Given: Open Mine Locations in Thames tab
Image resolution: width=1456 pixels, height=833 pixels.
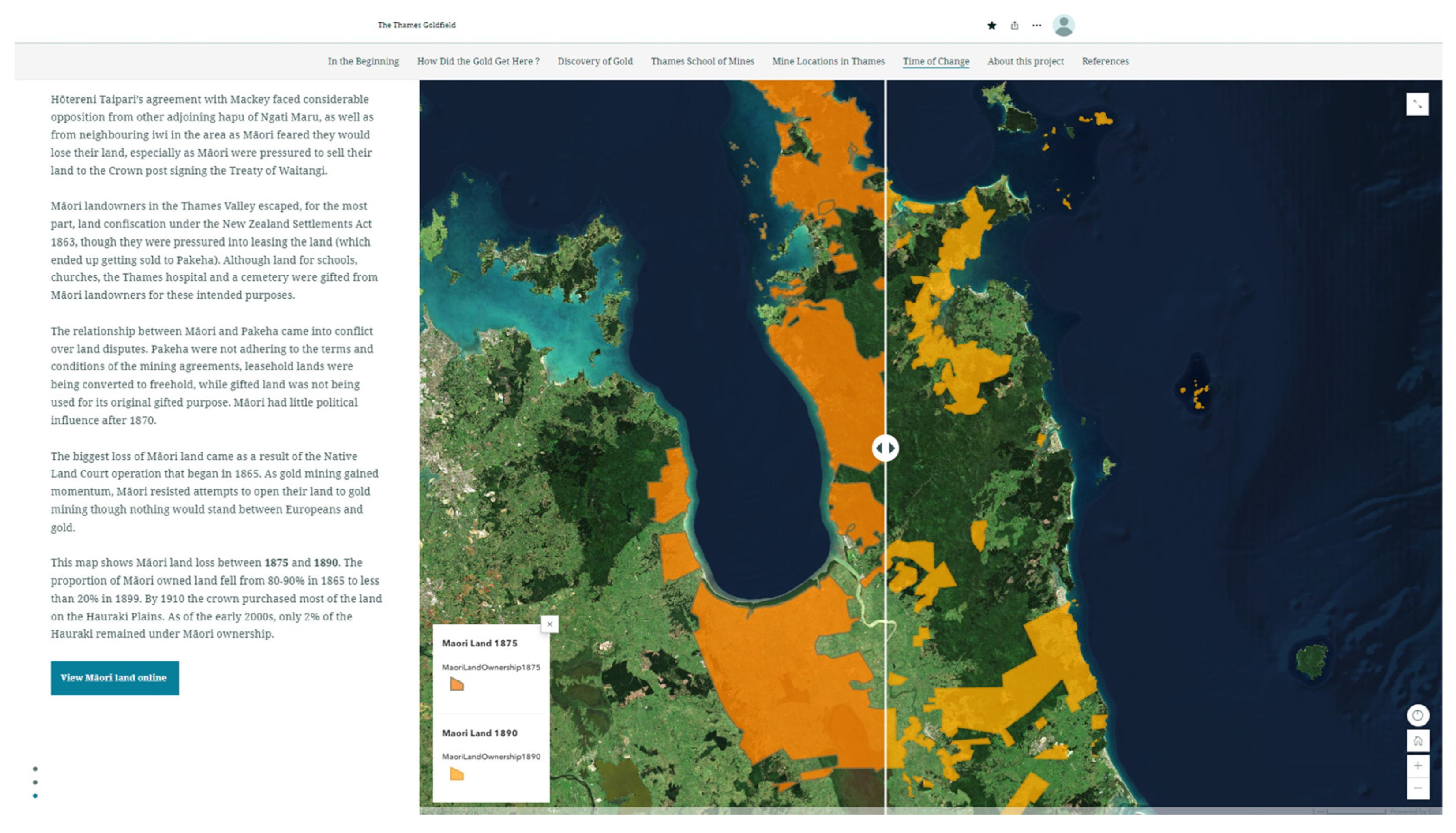Looking at the screenshot, I should (x=828, y=61).
